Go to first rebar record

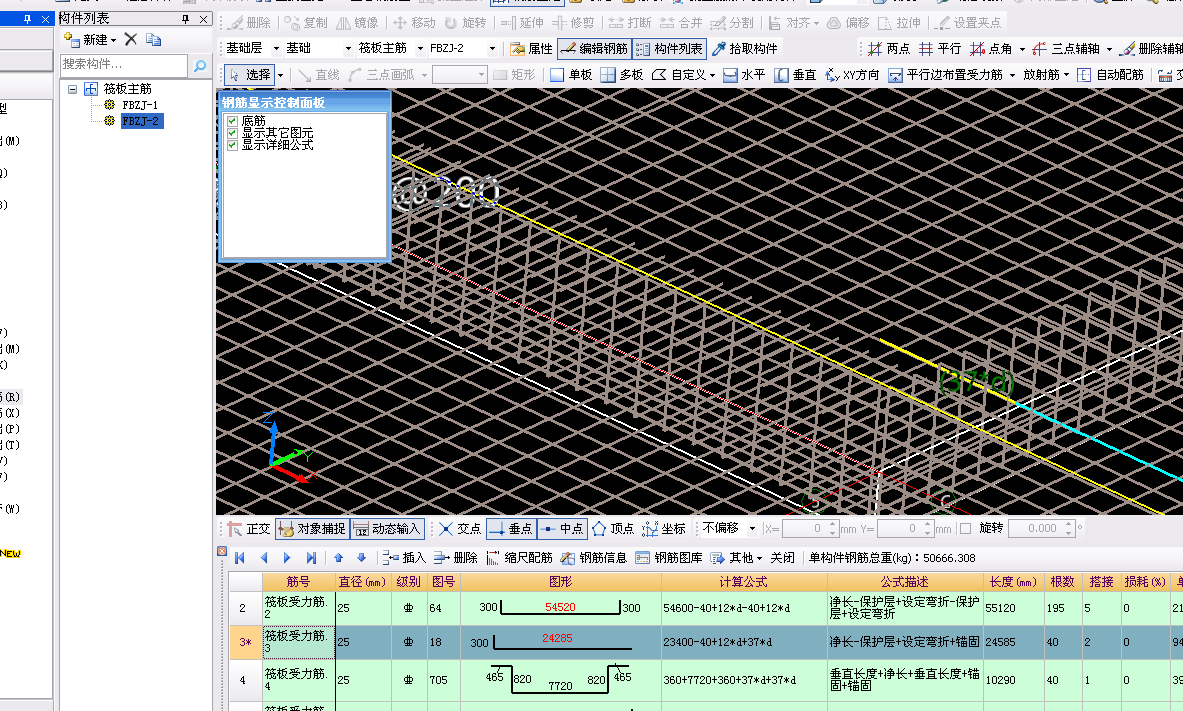pos(240,558)
